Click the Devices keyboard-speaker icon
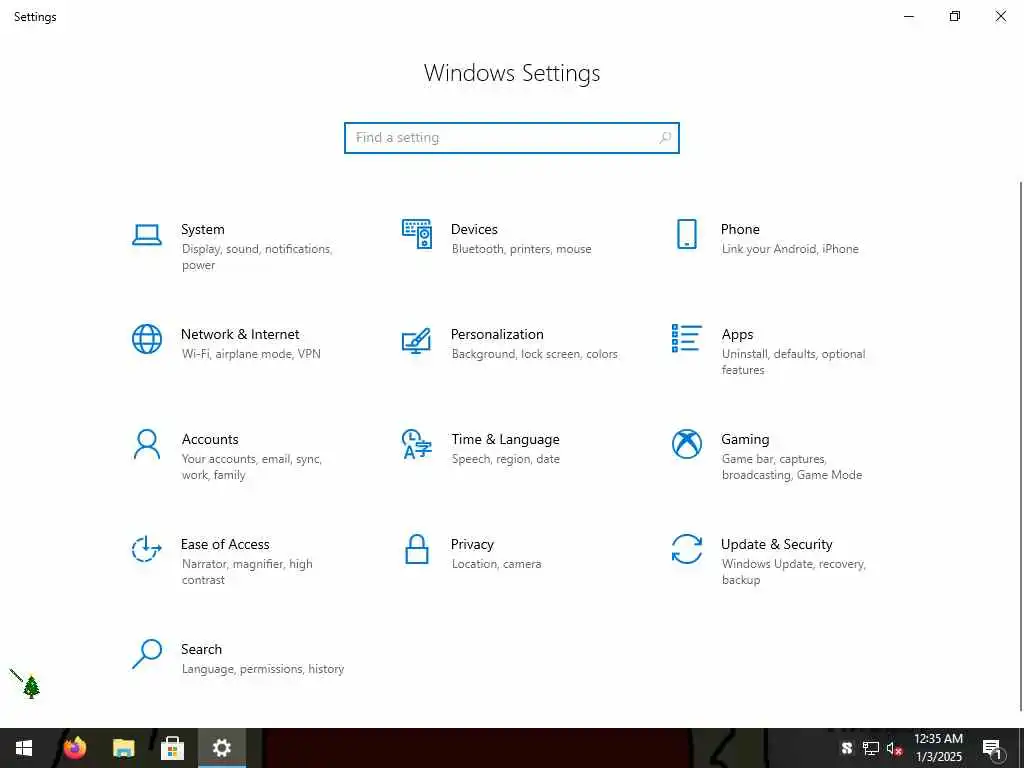The height and width of the screenshot is (768, 1024). (417, 234)
